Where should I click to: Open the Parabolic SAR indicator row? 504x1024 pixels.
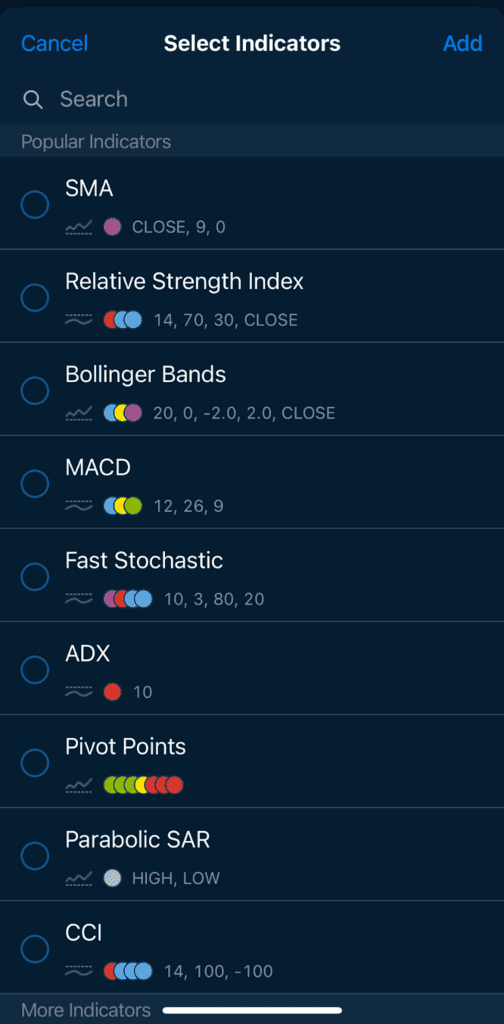pos(252,854)
